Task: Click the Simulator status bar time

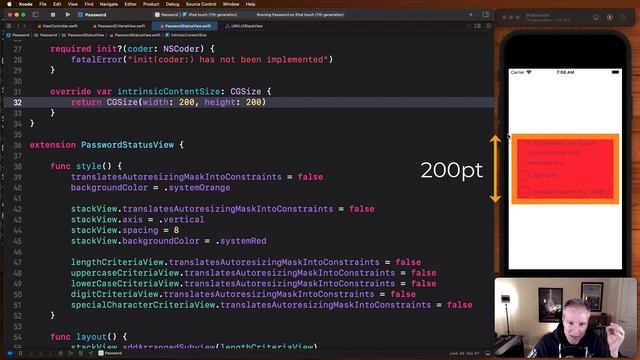Action: pos(565,72)
